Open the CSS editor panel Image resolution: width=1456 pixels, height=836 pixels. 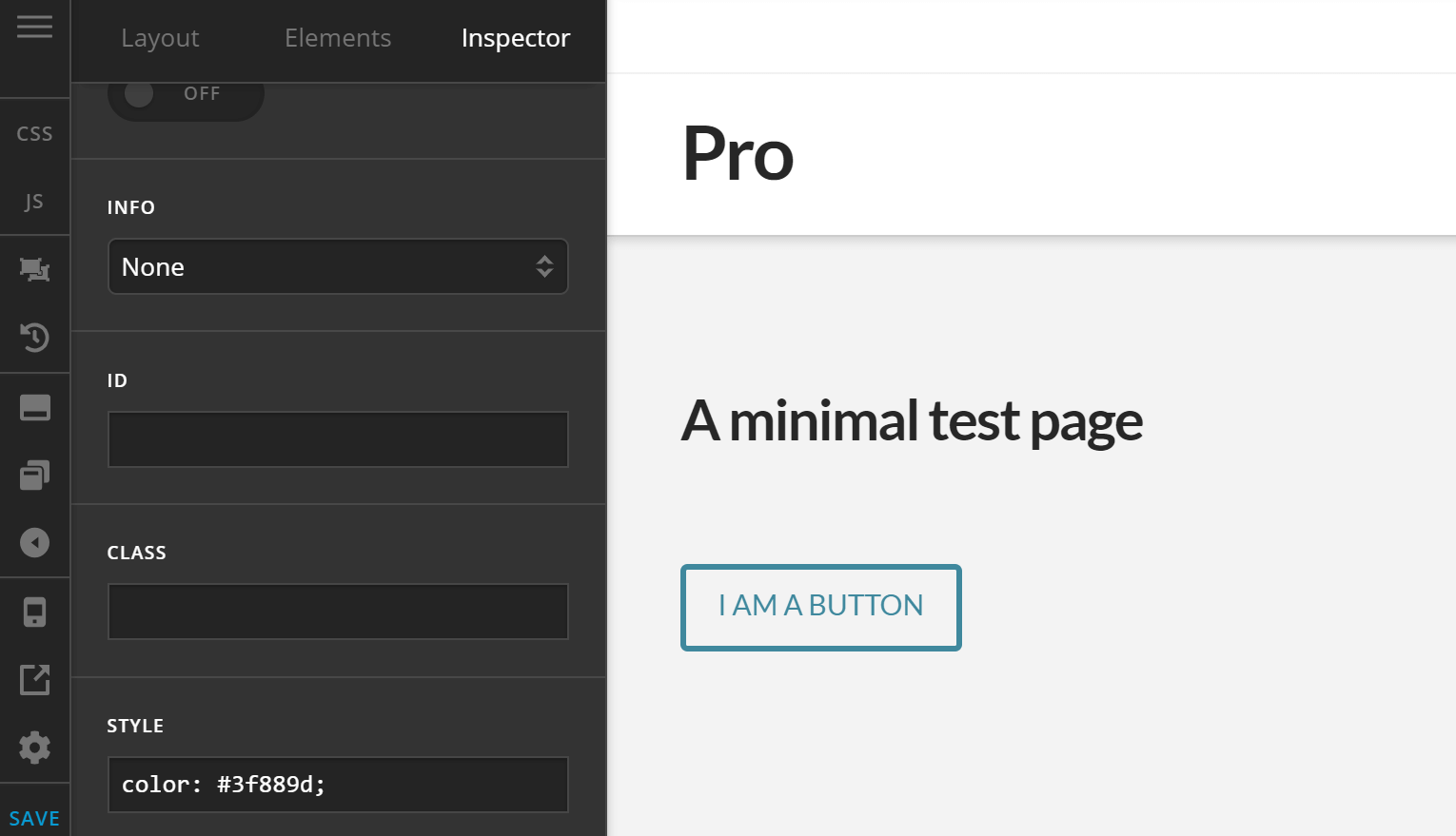point(34,132)
